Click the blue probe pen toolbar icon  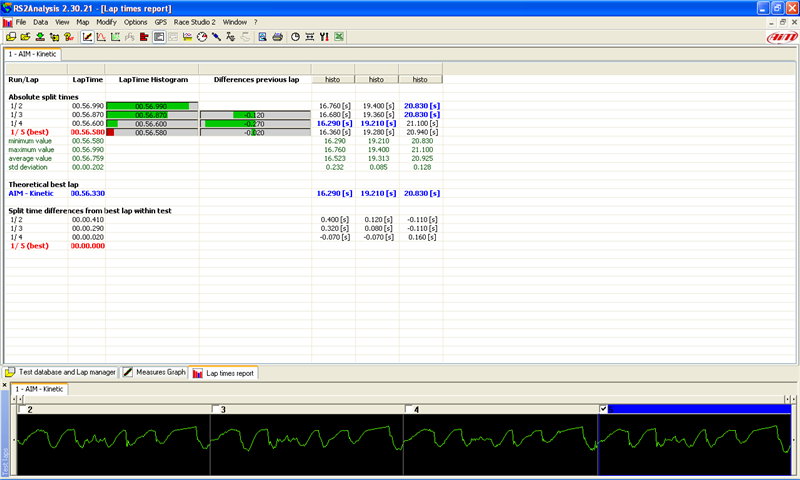[x=216, y=37]
